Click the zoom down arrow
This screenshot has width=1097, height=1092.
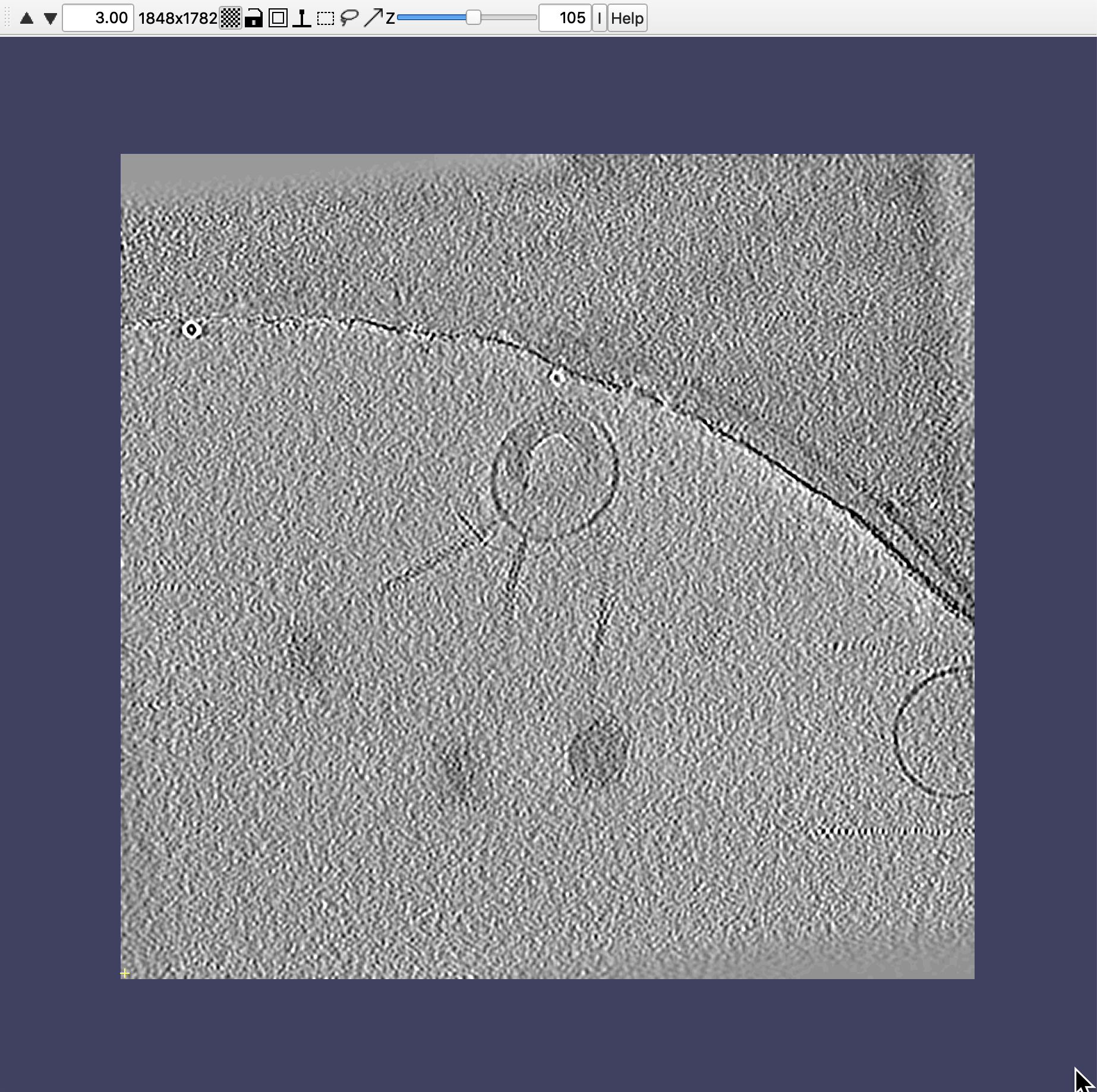point(51,18)
